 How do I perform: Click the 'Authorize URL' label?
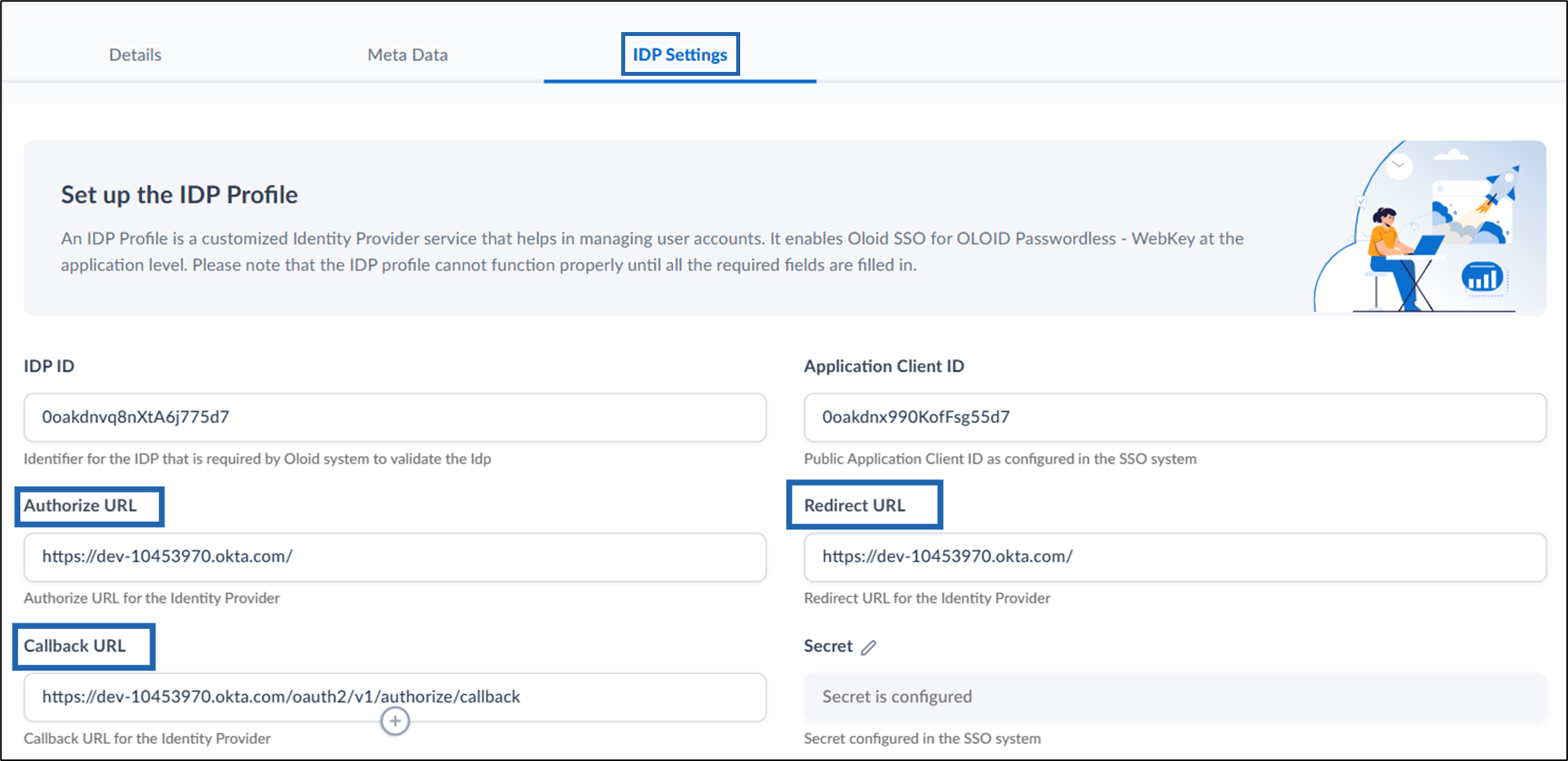[80, 506]
